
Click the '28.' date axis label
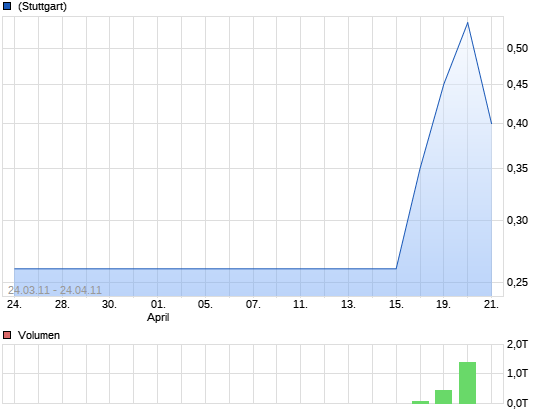(62, 304)
